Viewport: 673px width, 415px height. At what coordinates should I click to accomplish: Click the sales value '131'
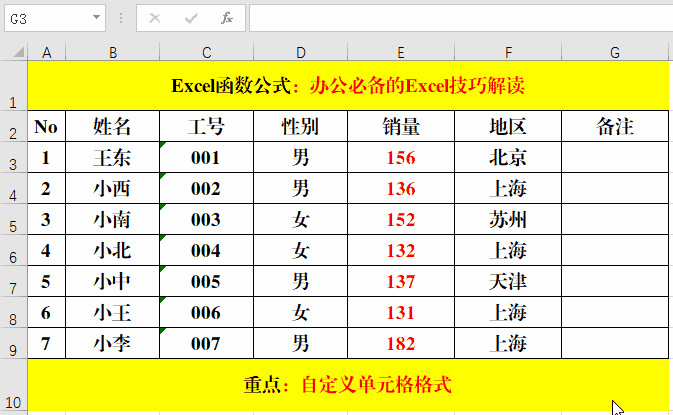[401, 312]
